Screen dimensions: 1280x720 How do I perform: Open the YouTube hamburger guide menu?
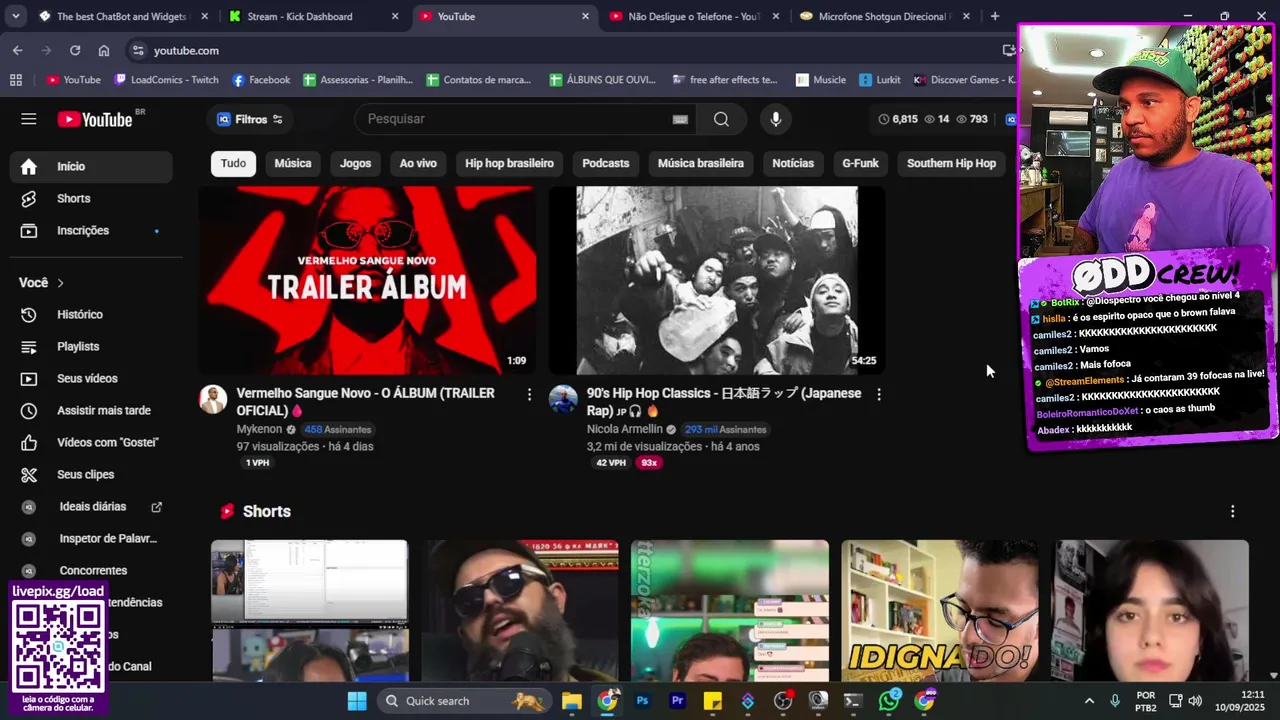[x=29, y=119]
